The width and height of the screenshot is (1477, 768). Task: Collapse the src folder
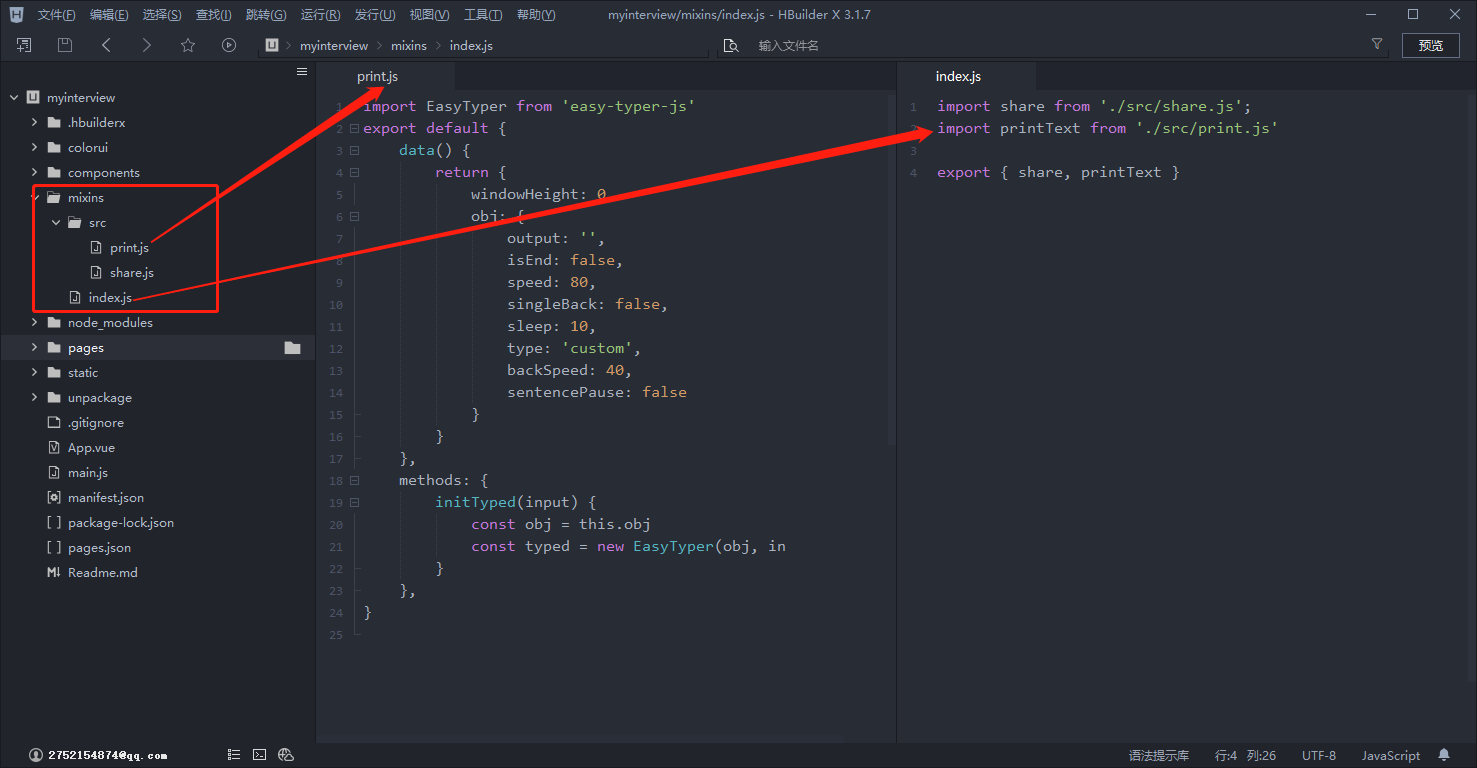56,223
